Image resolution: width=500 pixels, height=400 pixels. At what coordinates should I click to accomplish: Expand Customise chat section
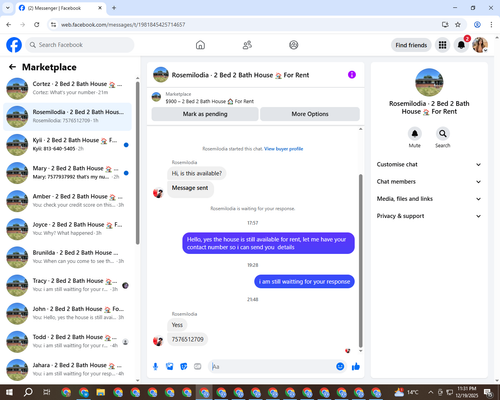429,164
